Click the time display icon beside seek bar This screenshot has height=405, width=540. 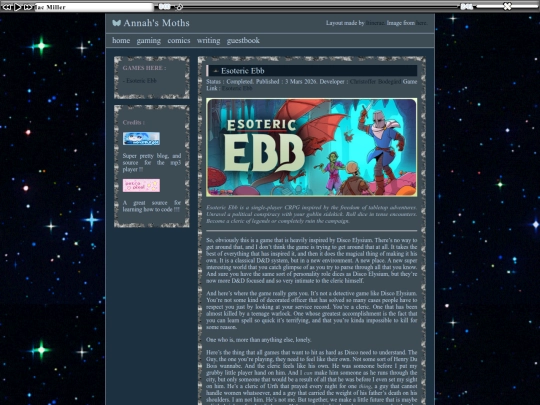[164, 6]
